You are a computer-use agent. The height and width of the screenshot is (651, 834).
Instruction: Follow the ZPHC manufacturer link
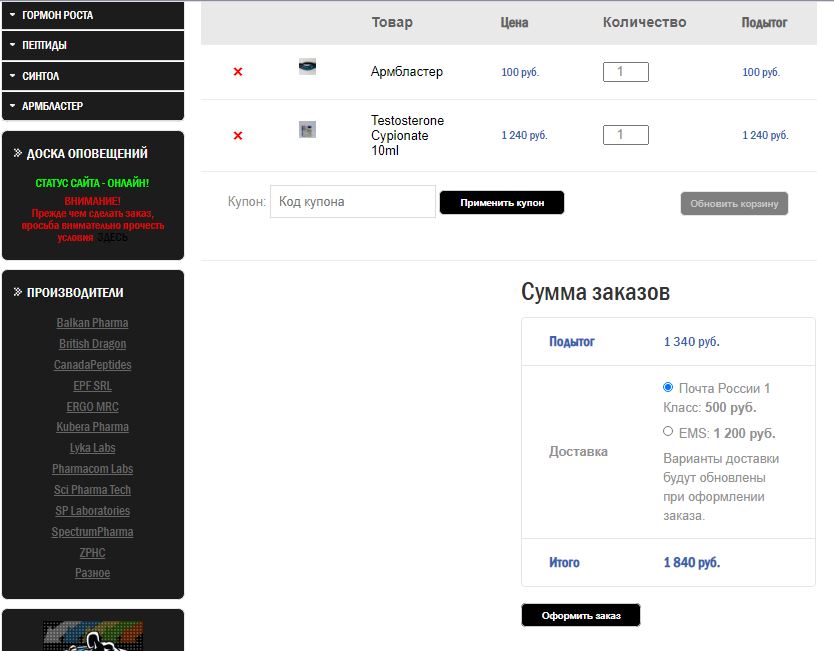(x=93, y=553)
